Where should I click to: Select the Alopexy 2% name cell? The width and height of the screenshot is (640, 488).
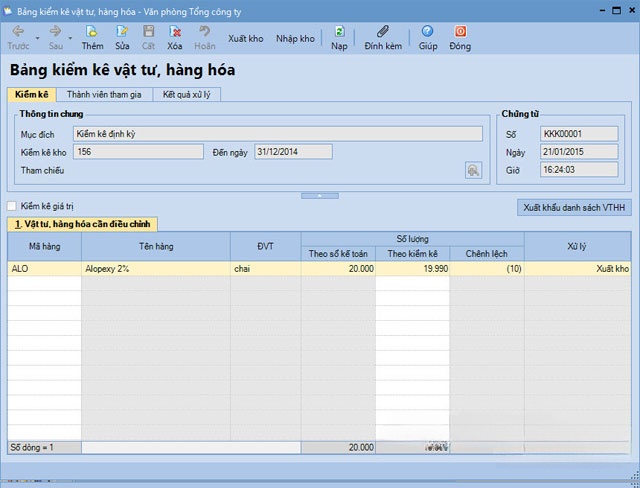point(156,269)
